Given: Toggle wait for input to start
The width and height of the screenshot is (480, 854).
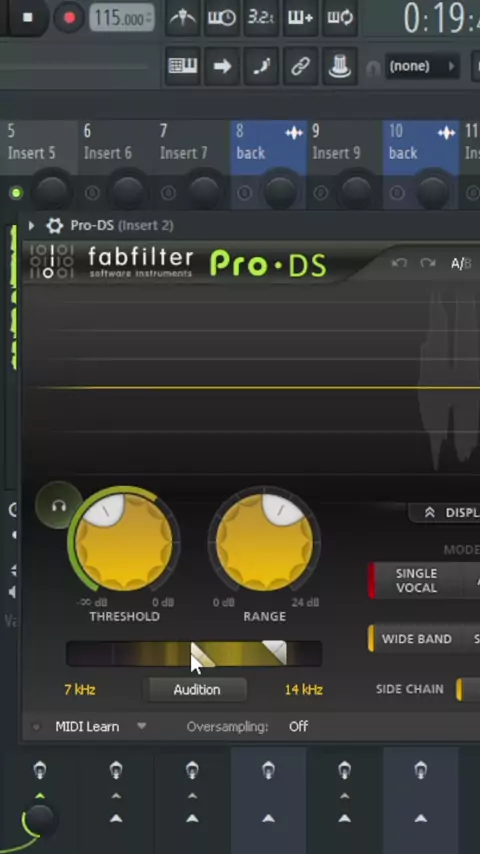Looking at the screenshot, I should [x=221, y=17].
